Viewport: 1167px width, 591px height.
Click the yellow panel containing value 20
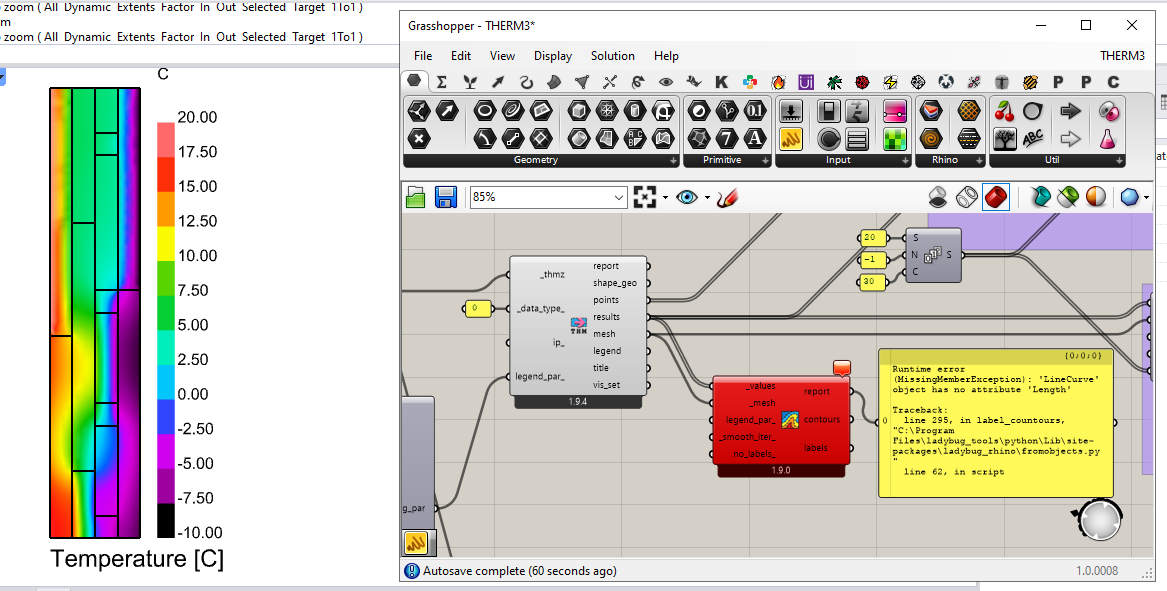(871, 238)
